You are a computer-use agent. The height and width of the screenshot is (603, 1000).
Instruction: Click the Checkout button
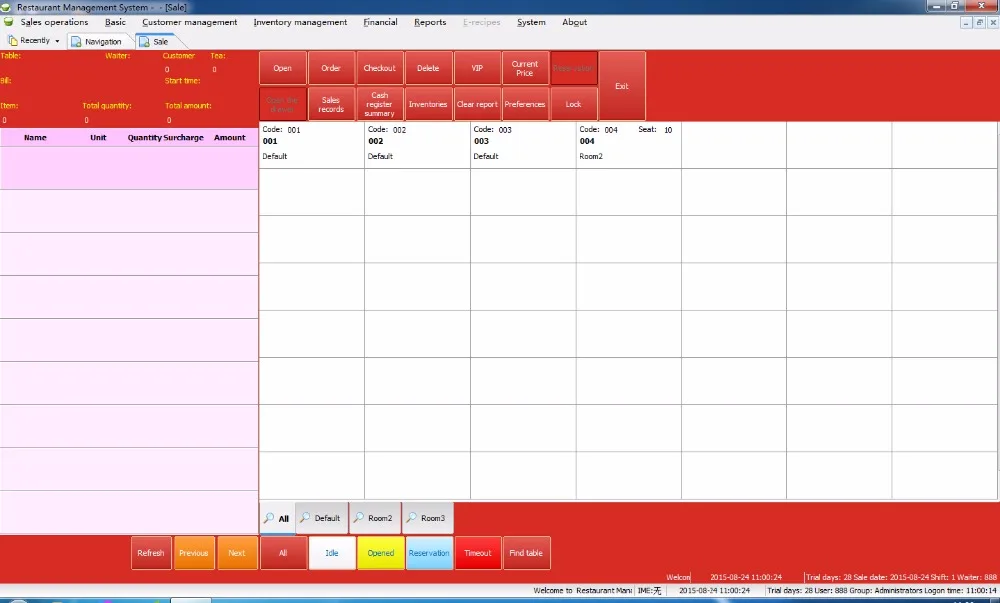coord(379,68)
